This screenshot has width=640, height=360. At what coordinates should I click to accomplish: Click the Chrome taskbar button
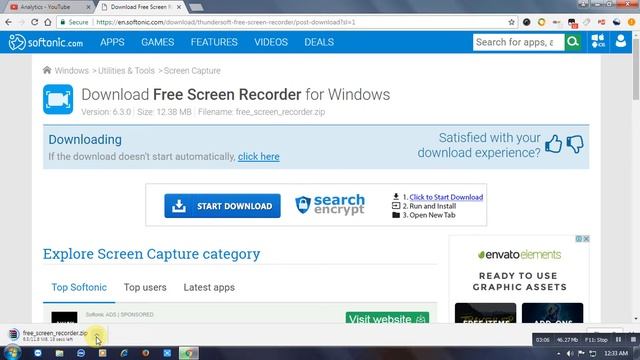[x=189, y=353]
